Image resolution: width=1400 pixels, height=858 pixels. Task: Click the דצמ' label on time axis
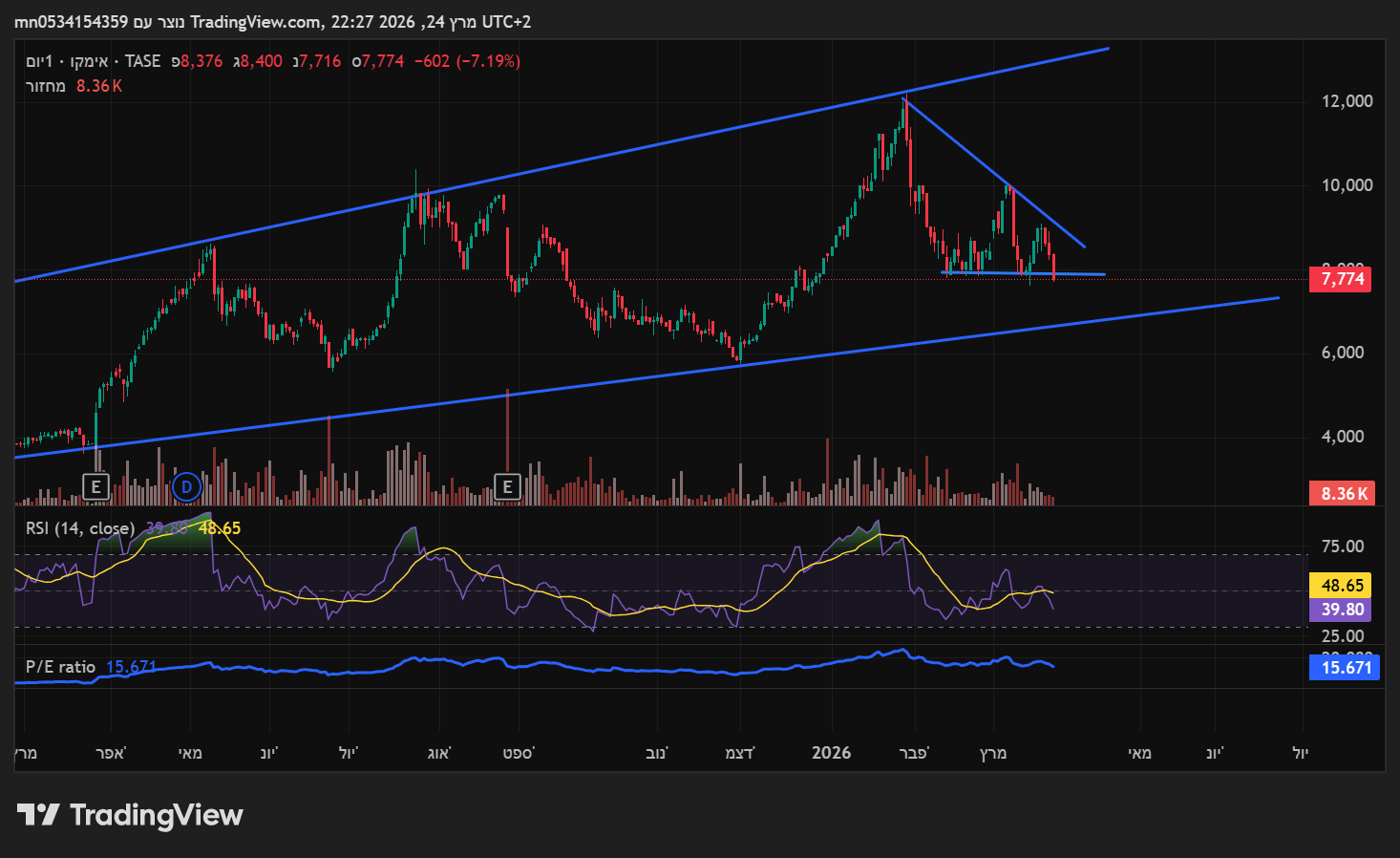tap(739, 753)
